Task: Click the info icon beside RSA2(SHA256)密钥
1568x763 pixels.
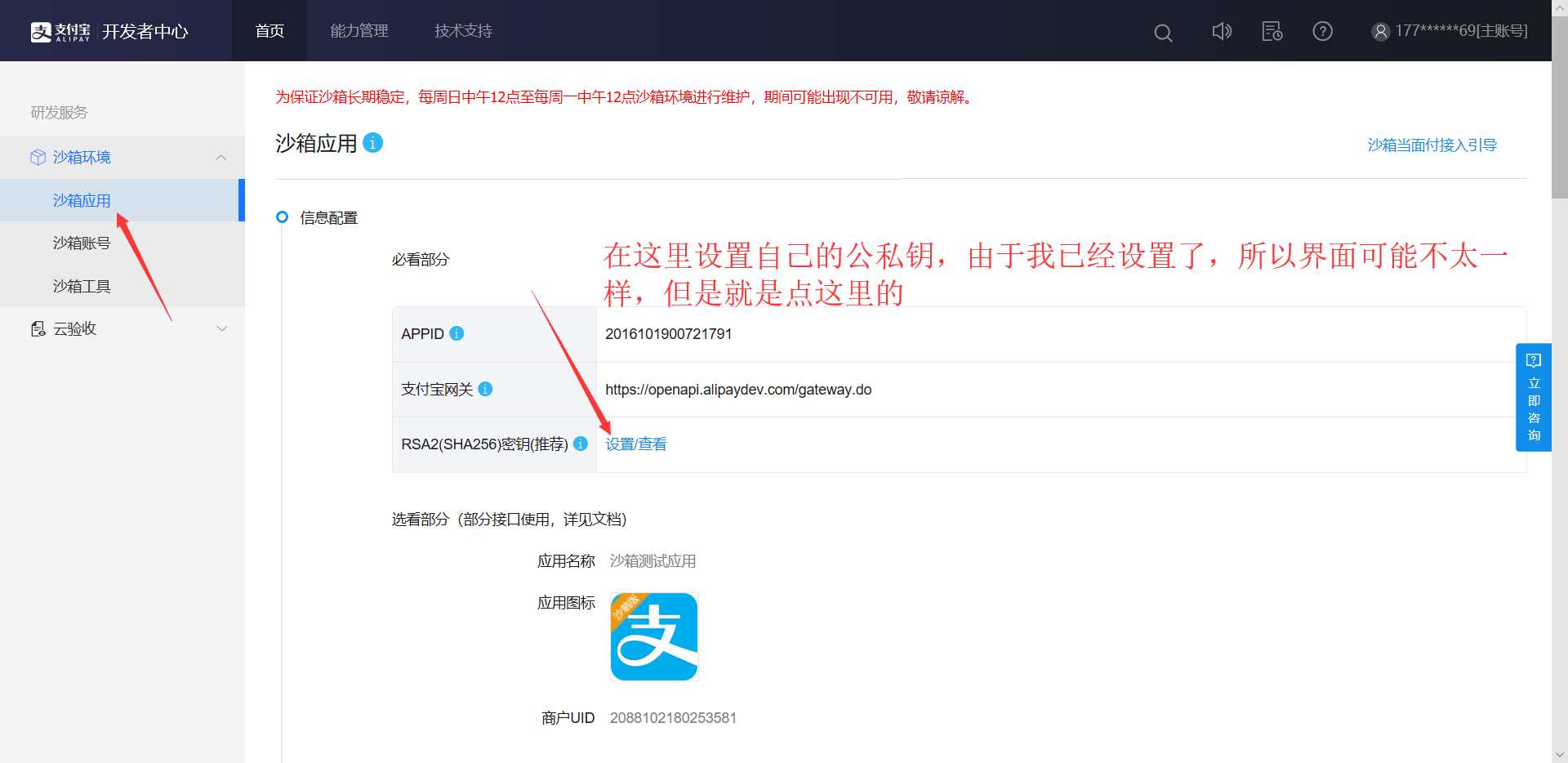Action: point(581,444)
